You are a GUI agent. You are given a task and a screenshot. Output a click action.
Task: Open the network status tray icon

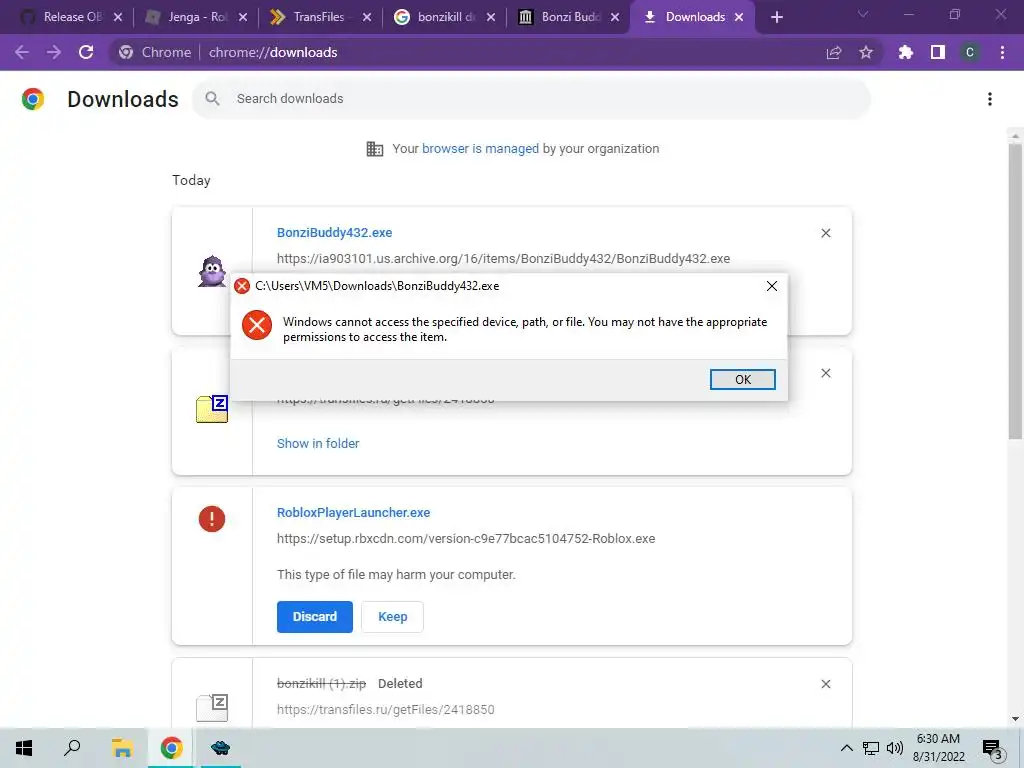pyautogui.click(x=871, y=748)
